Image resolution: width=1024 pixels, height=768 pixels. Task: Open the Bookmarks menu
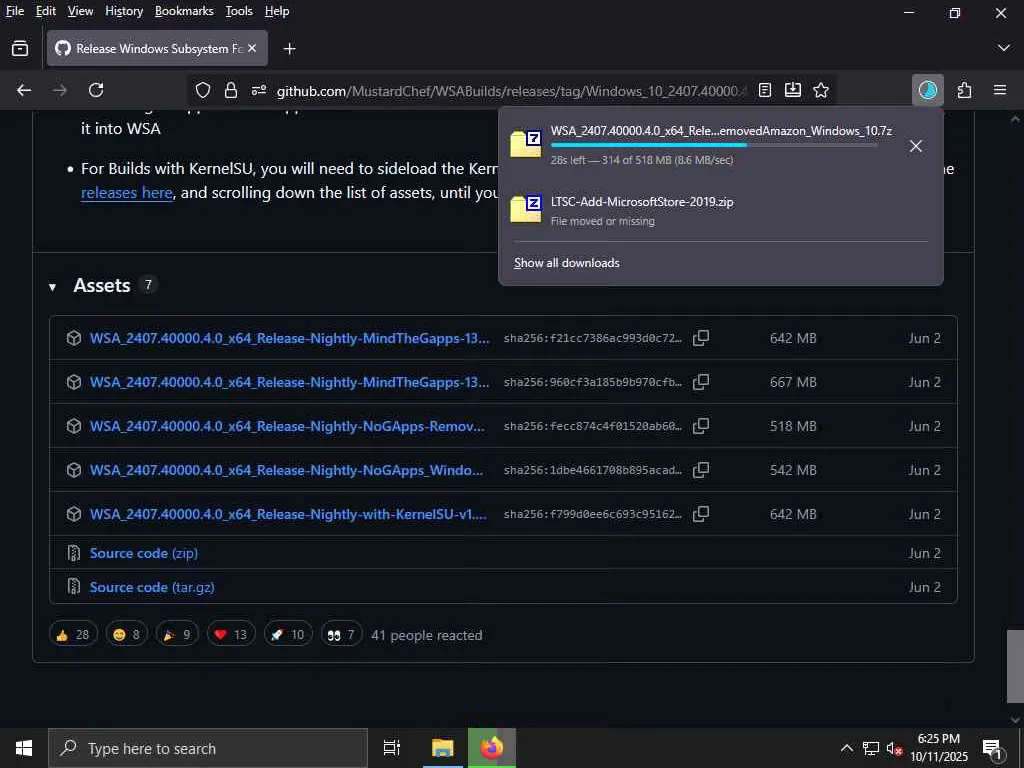pos(184,11)
